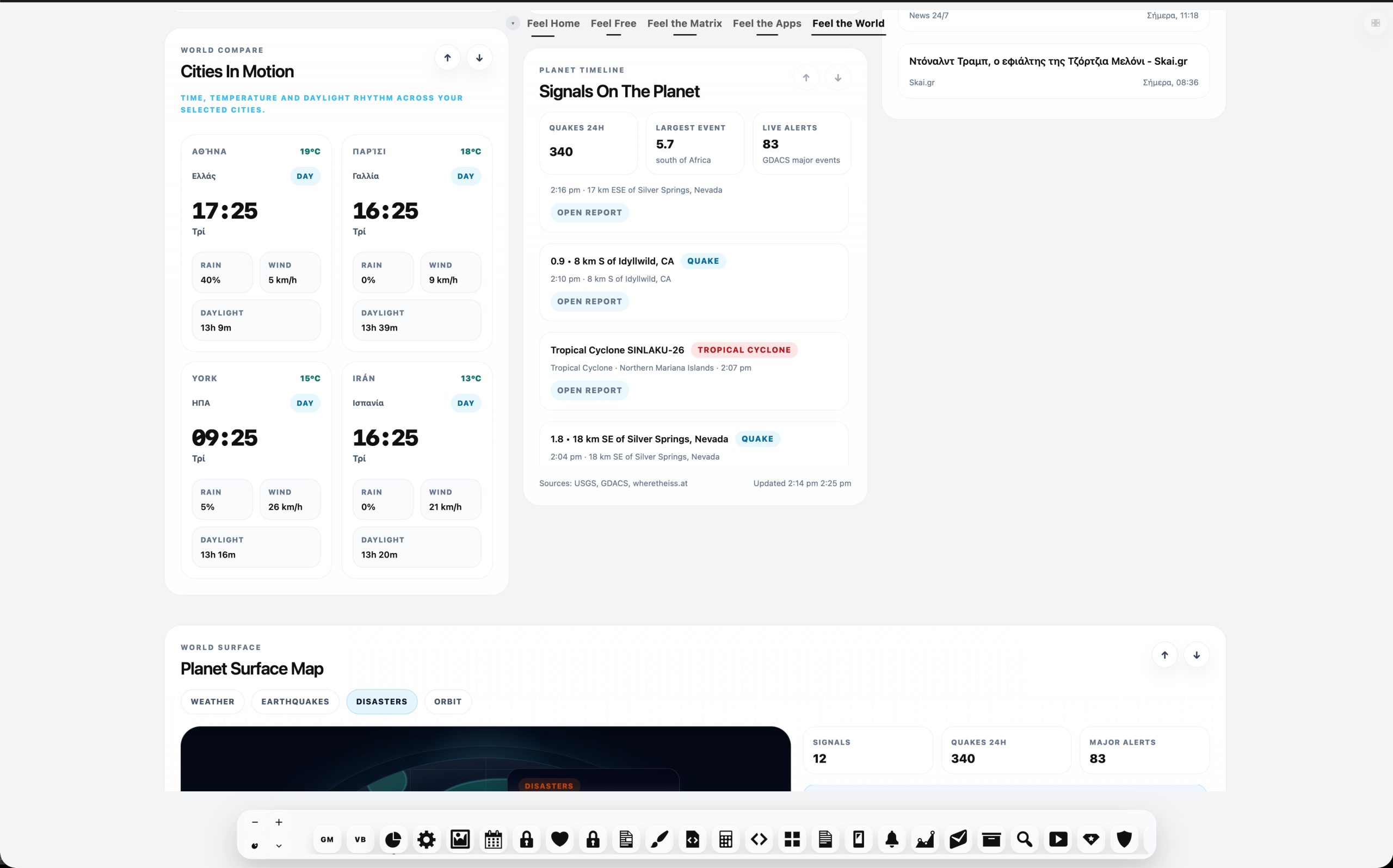Viewport: 1393px width, 868px height.
Task: Switch to Feel Free tab
Action: click(613, 23)
